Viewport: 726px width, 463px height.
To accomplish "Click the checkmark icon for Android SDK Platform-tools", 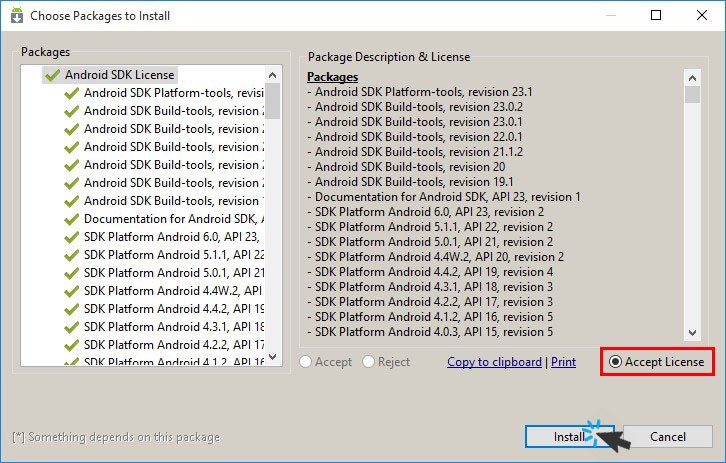I will [71, 93].
